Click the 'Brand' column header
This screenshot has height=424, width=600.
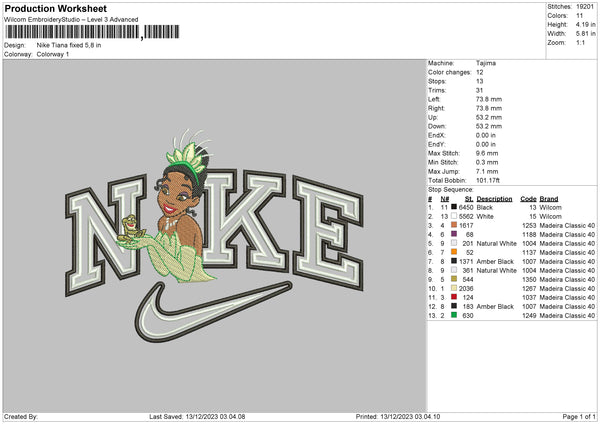(x=549, y=199)
